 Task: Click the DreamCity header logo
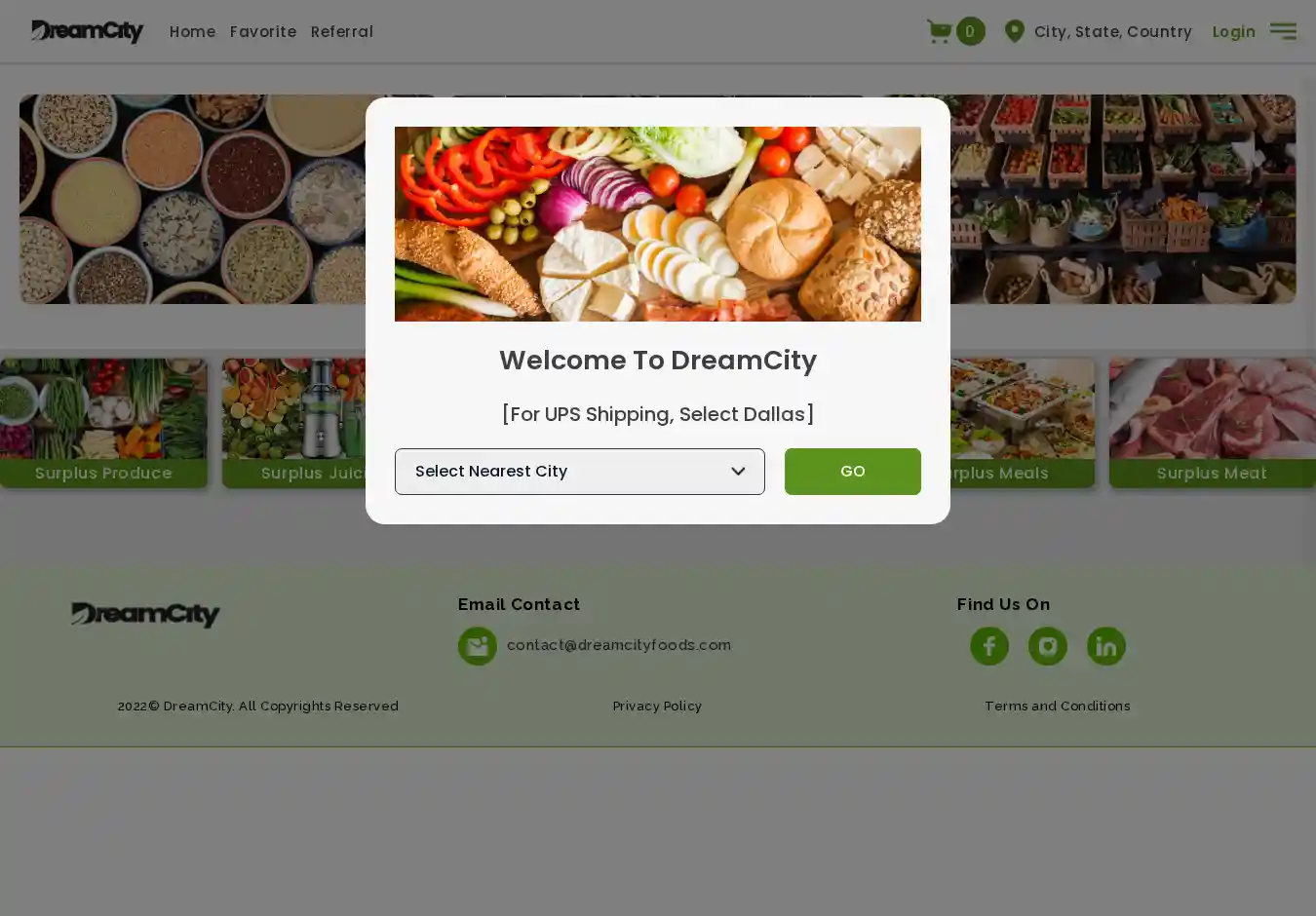click(x=87, y=31)
